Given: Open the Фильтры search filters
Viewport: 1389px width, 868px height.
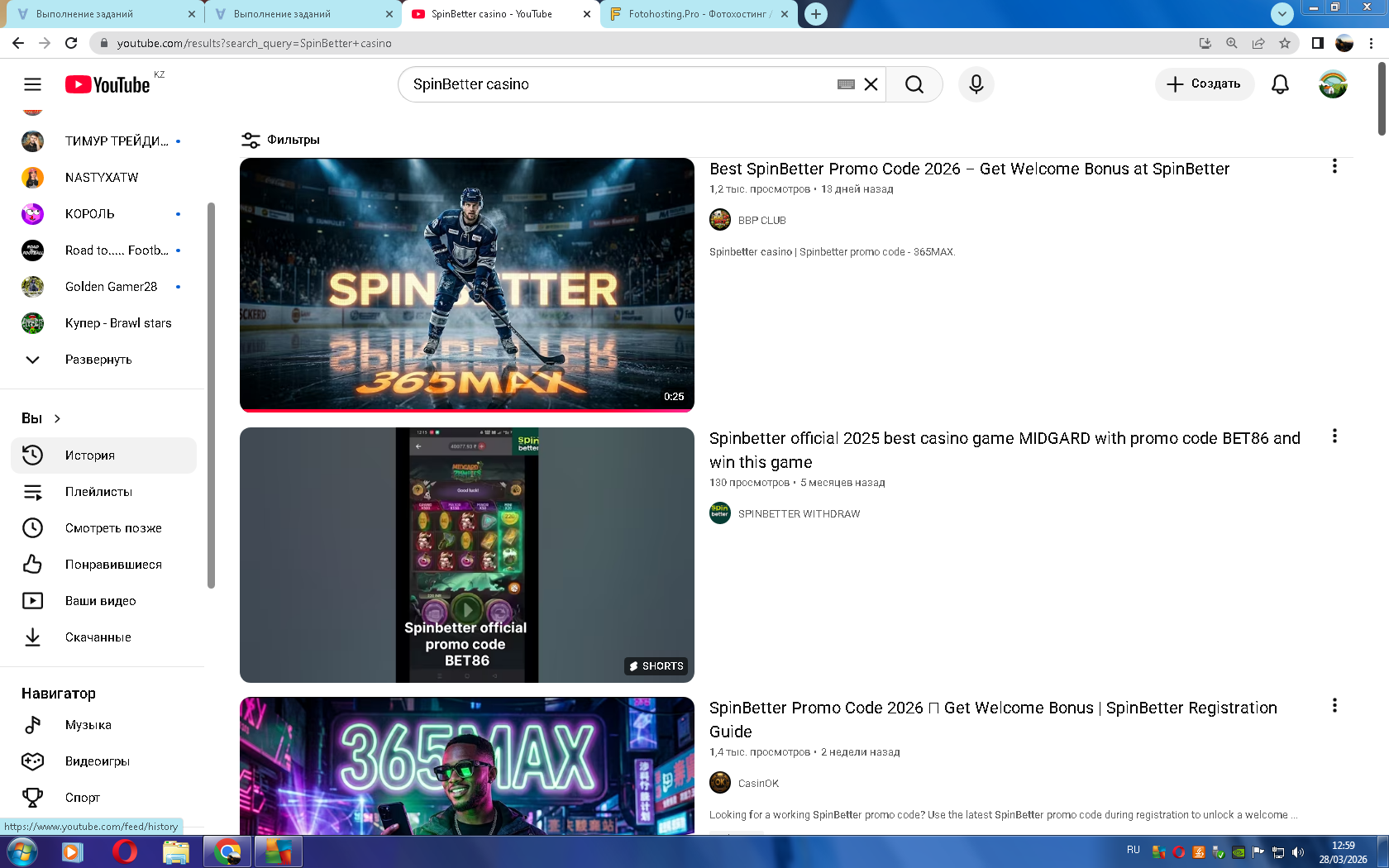Looking at the screenshot, I should pyautogui.click(x=280, y=140).
